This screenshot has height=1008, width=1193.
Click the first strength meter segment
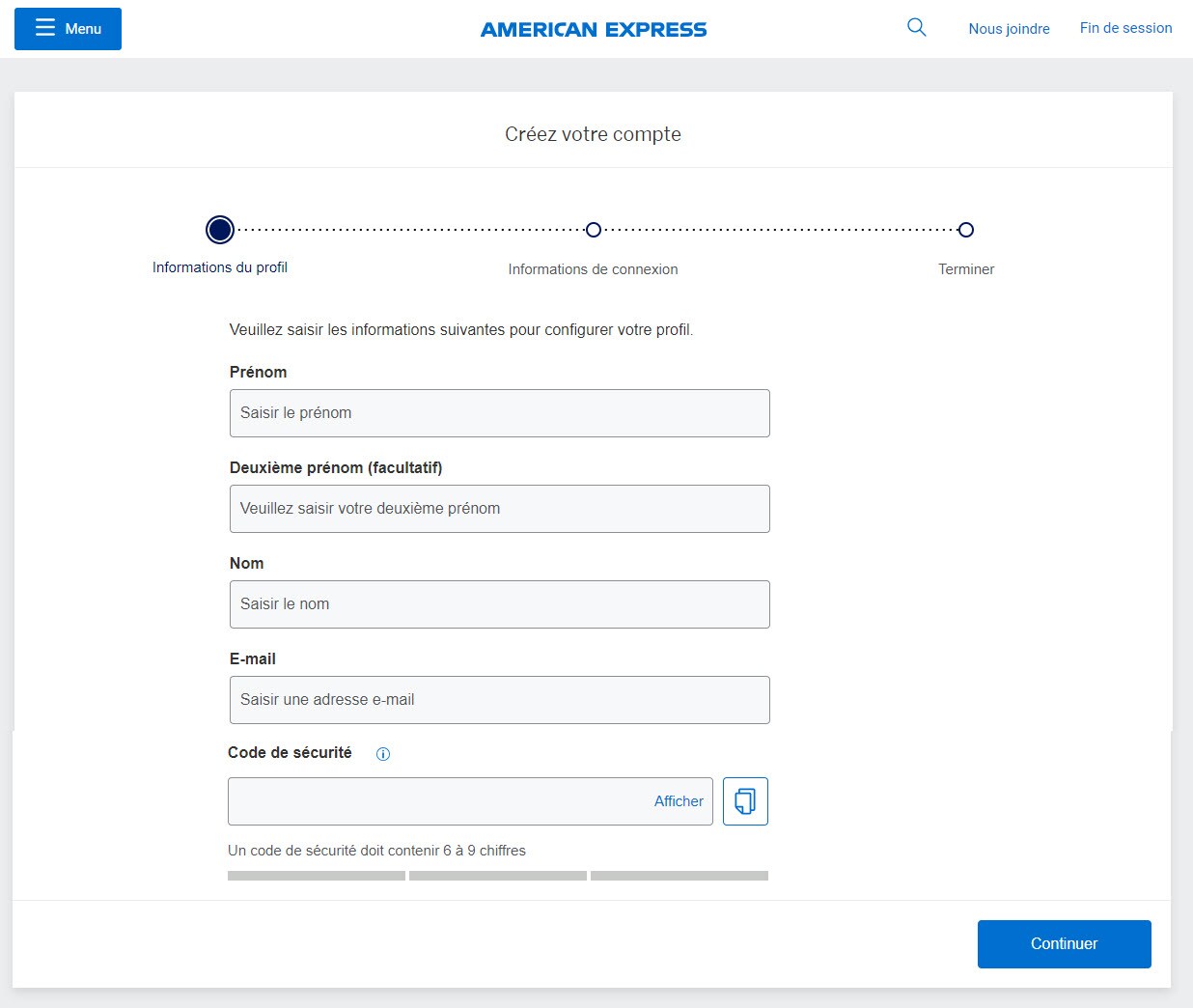317,876
